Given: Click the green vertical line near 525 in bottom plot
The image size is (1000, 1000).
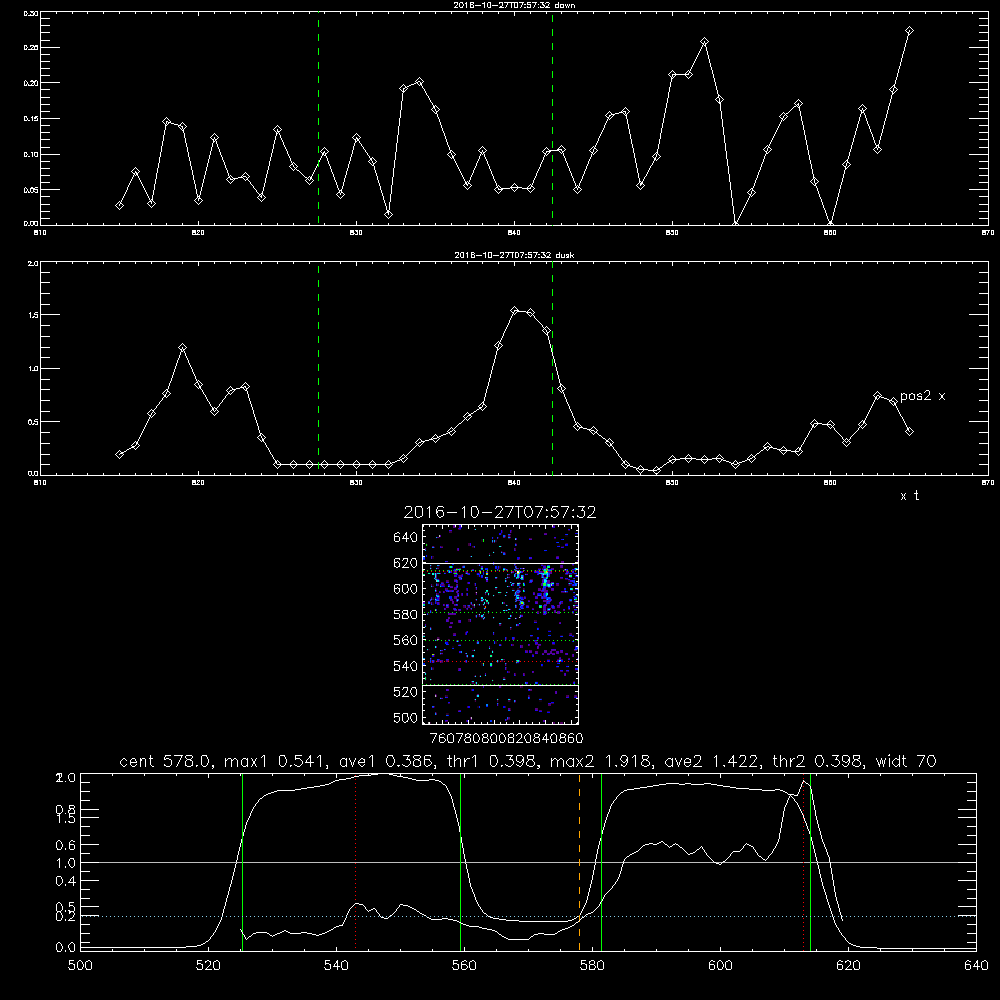Looking at the screenshot, I should (x=242, y=862).
